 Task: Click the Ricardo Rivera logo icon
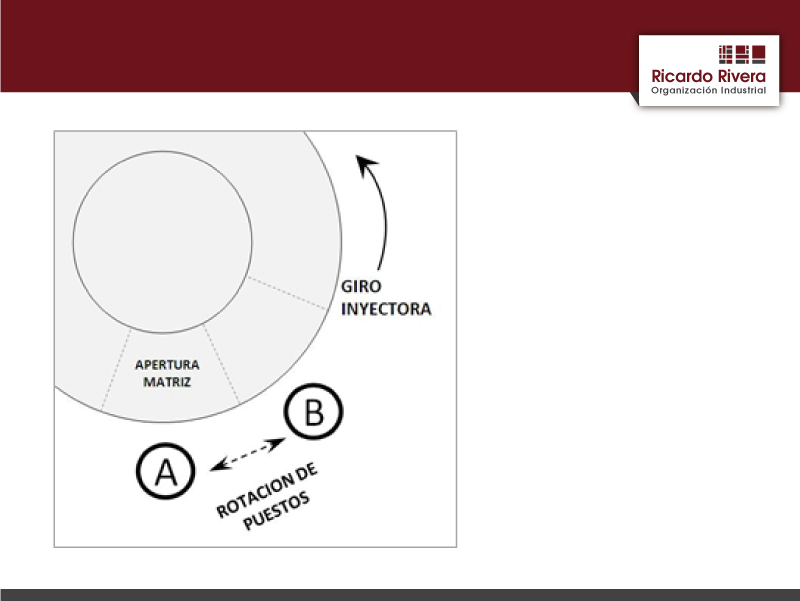click(742, 55)
